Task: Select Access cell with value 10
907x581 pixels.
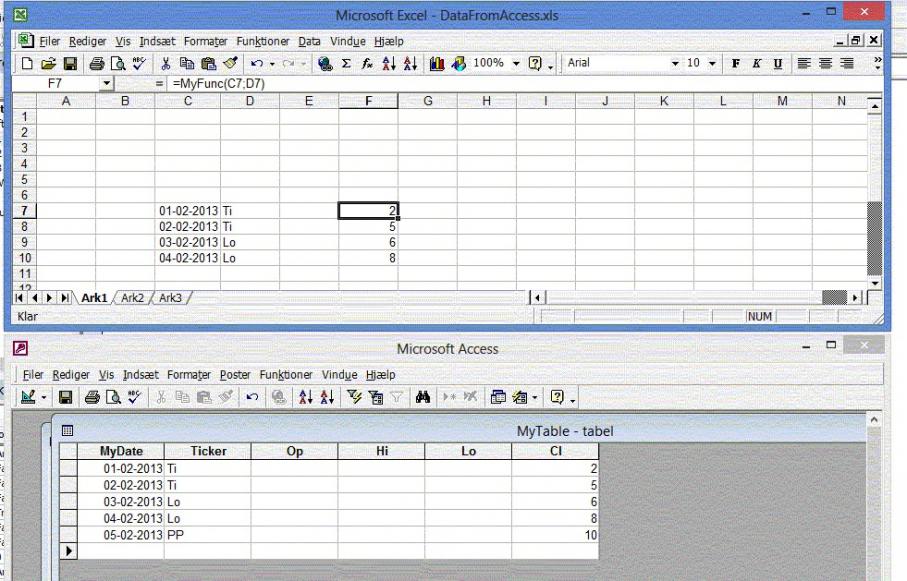Action: tap(555, 535)
